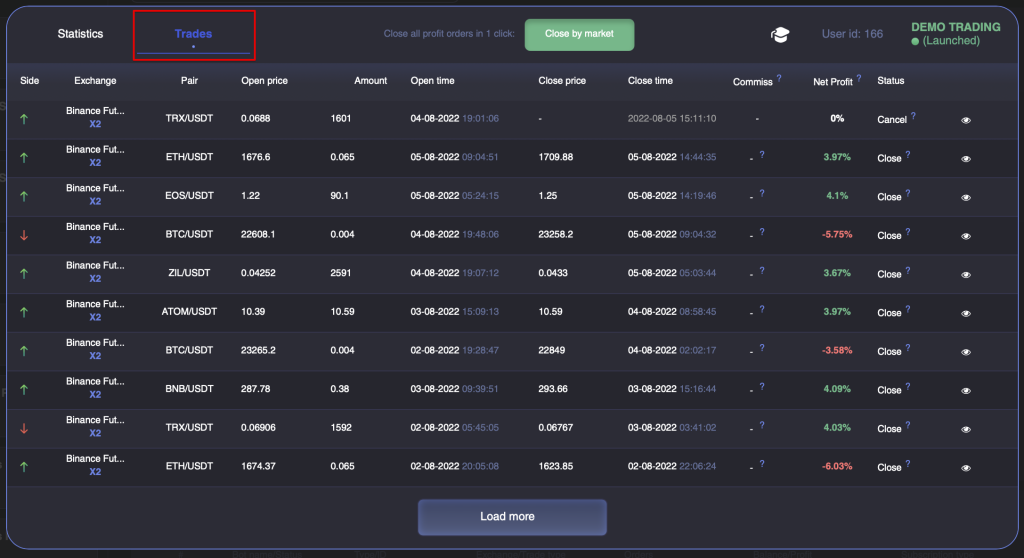Click status help icon in EOS/USDT row

[908, 193]
